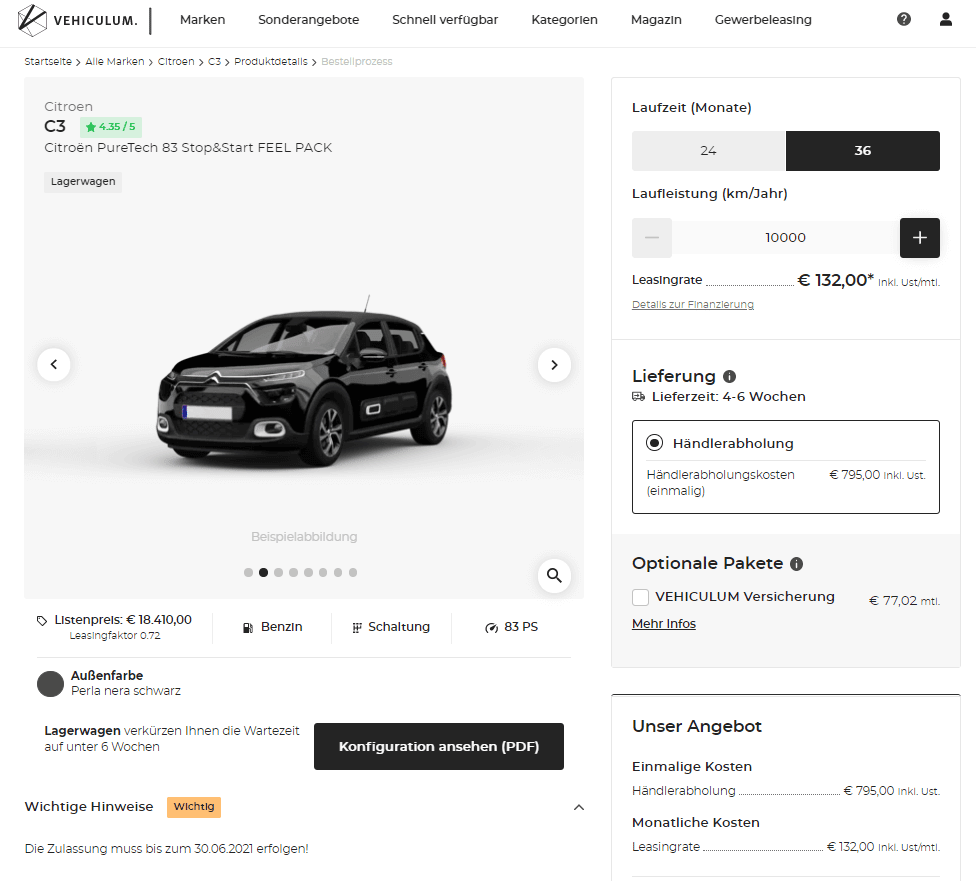Viewport: 976px width, 881px height.
Task: Click the fuel pump Benzin icon
Action: tap(248, 628)
